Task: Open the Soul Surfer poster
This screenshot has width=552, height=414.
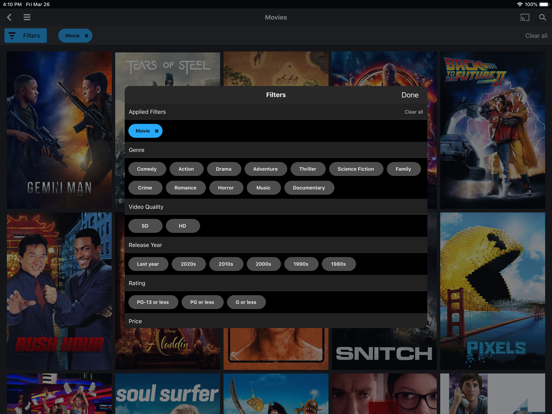Action: click(x=168, y=394)
